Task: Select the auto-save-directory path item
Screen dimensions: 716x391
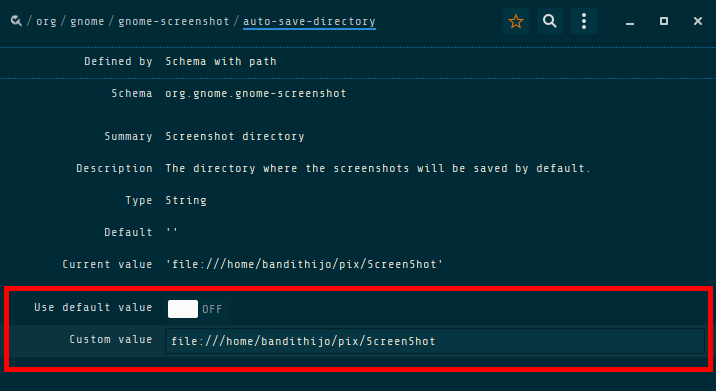Action: 309,21
